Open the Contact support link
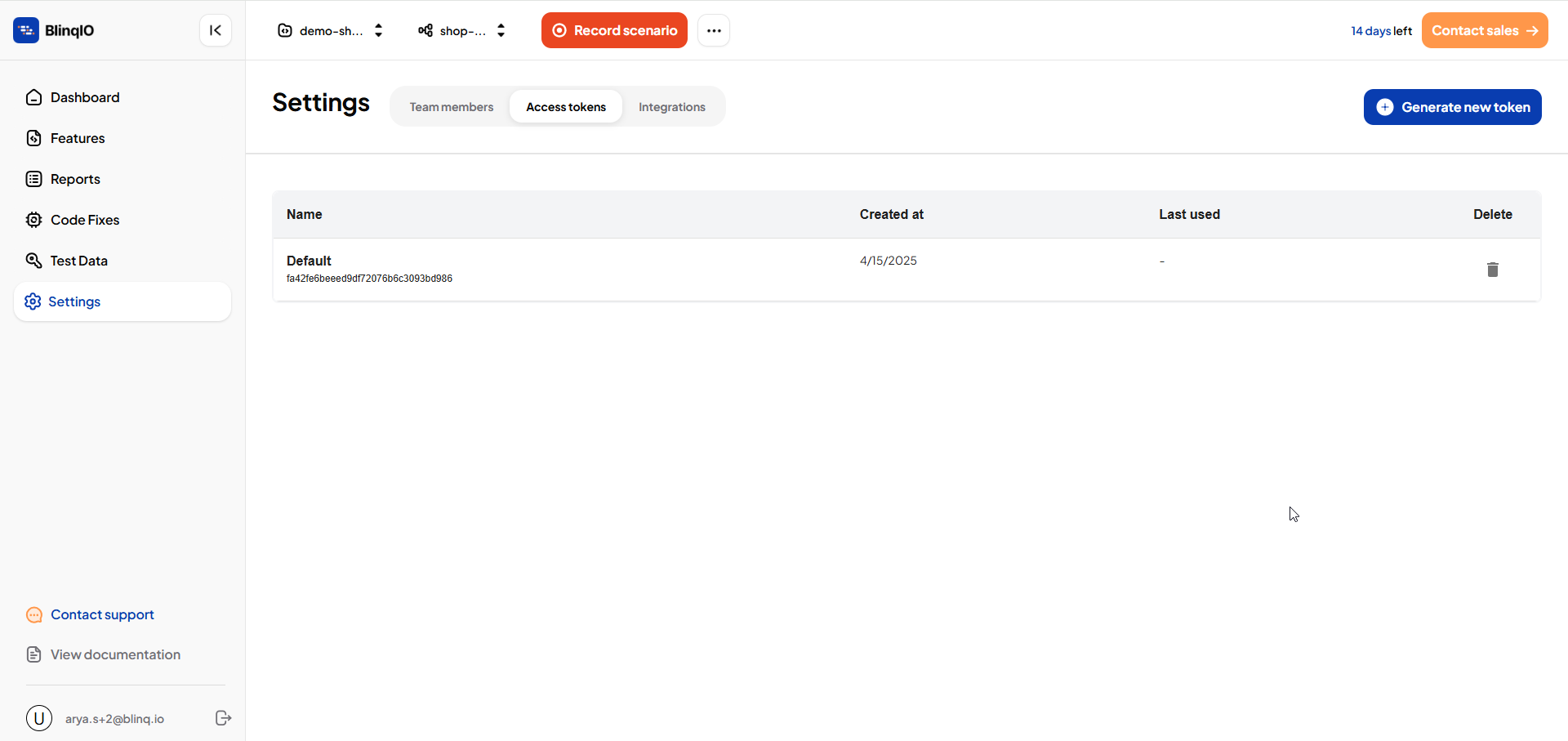 102,614
